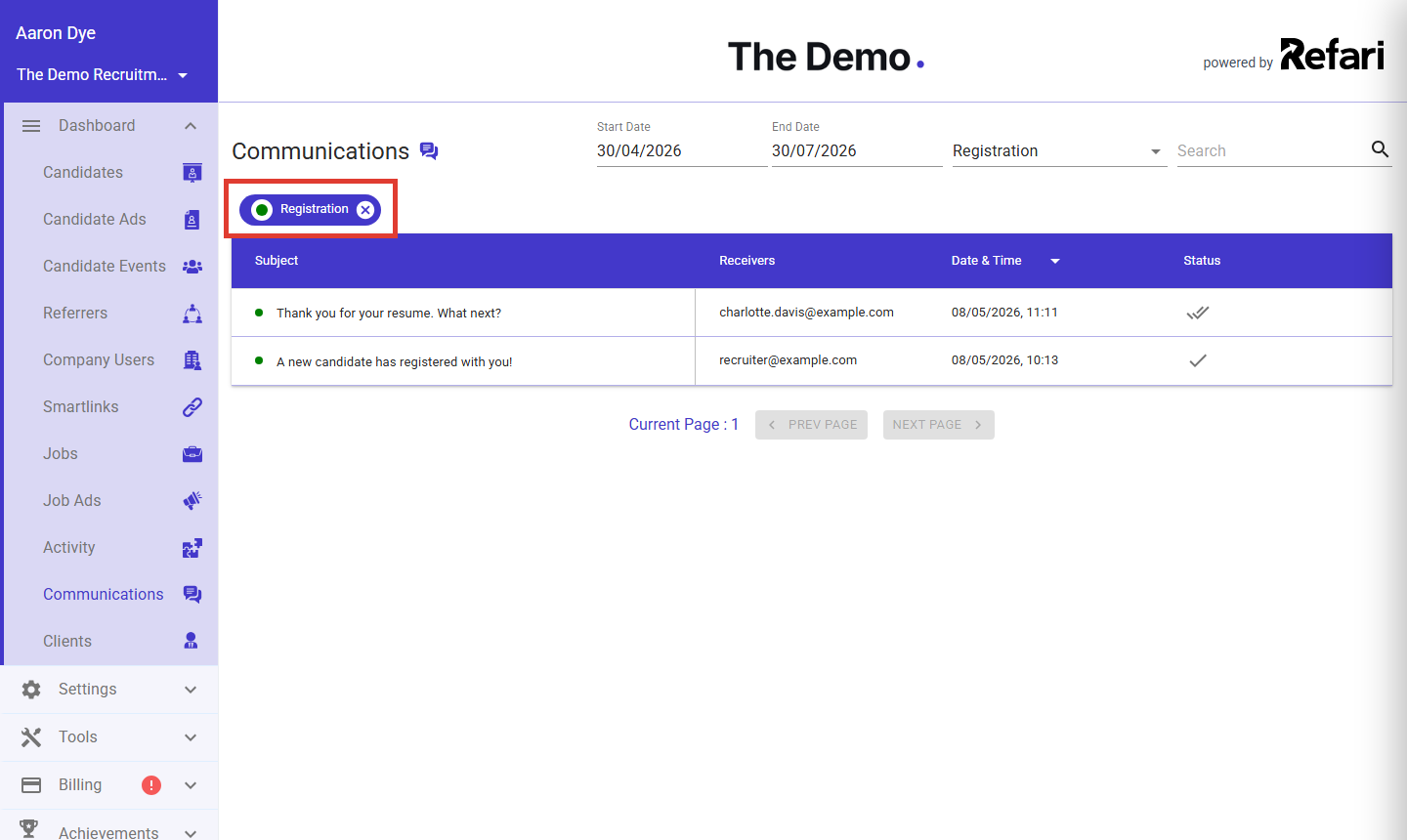This screenshot has height=840, width=1407.
Task: Click the Tools wrench icon
Action: pos(31,737)
